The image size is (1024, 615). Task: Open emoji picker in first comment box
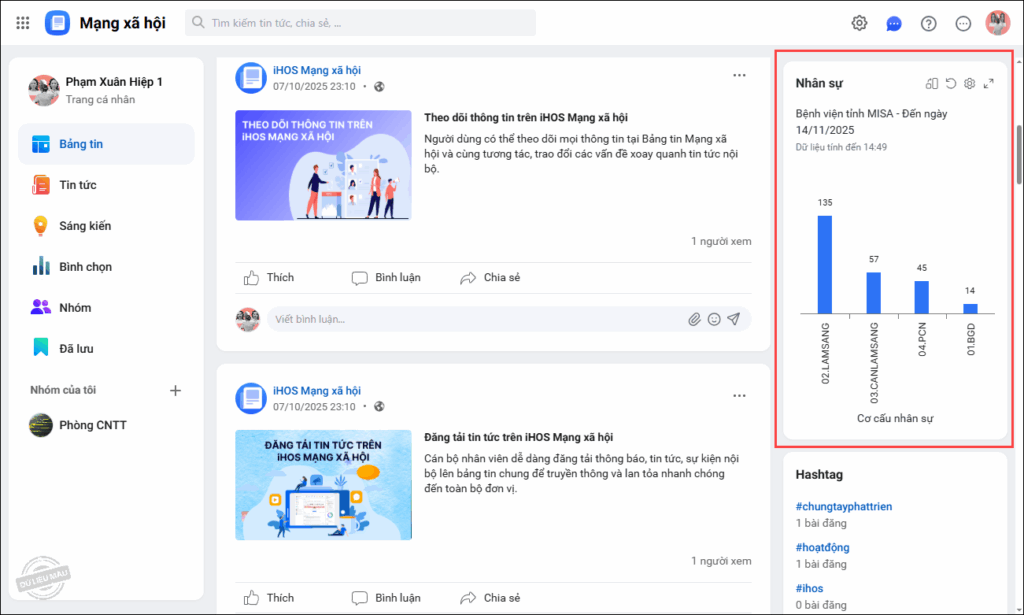point(714,319)
